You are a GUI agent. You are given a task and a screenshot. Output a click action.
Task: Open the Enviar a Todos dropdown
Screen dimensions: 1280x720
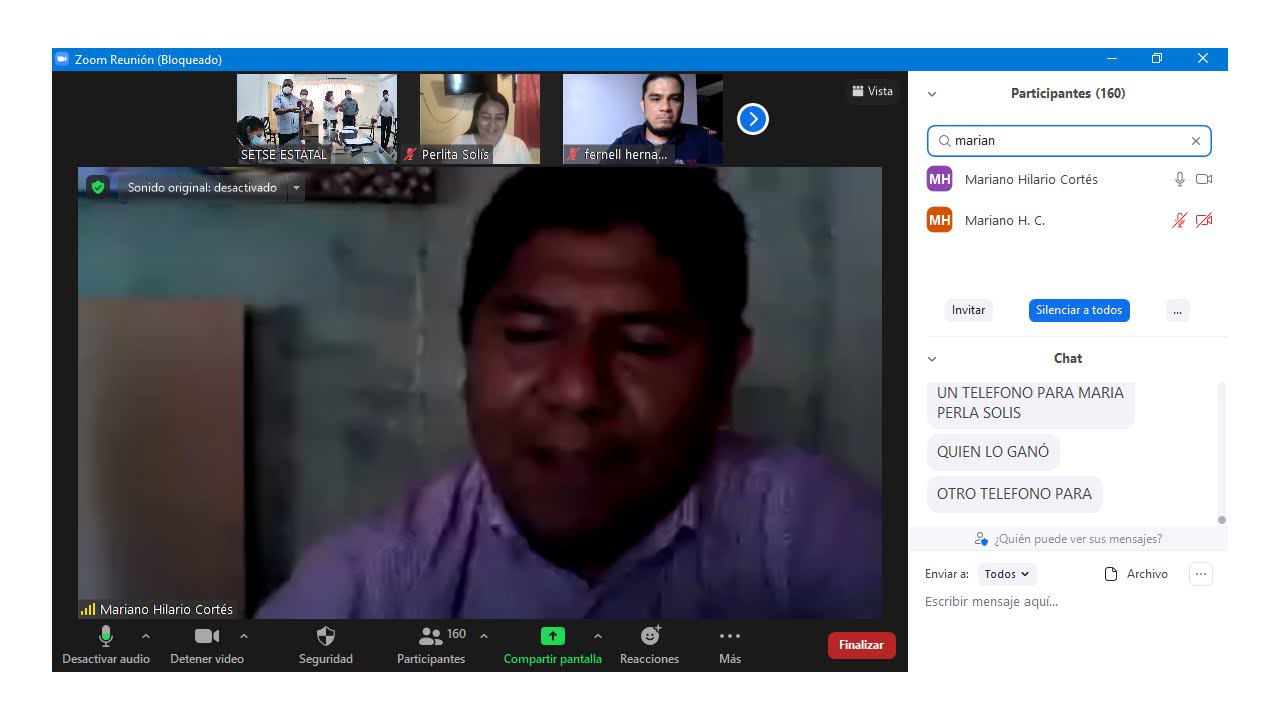point(1007,574)
